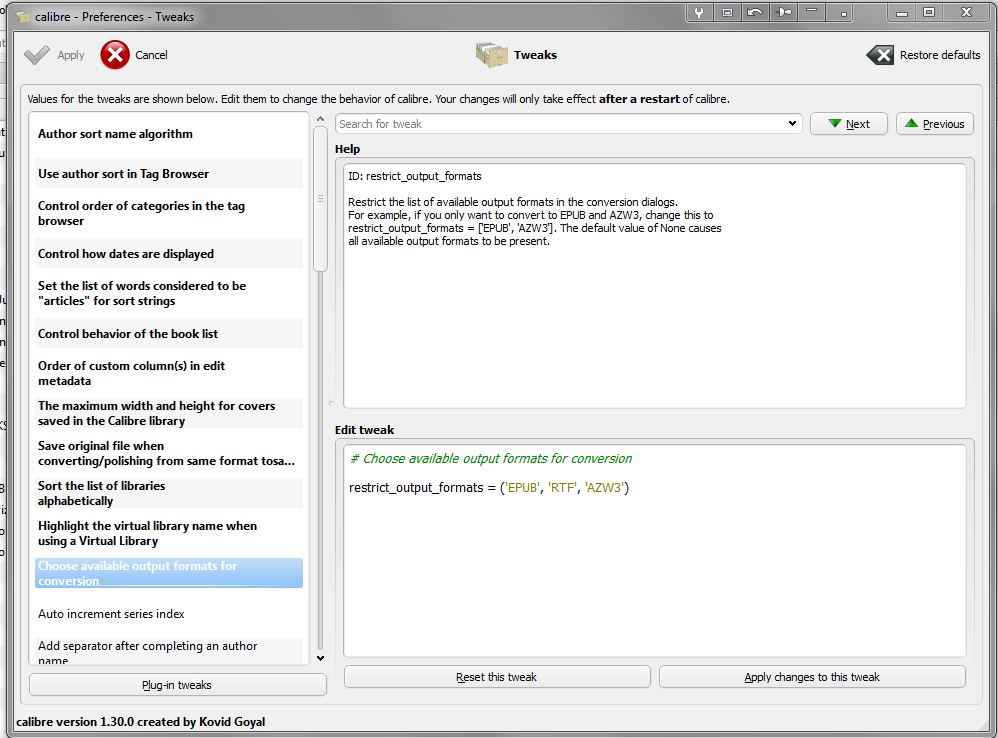The image size is (998, 738).
Task: Select maximum width and height for covers
Action: (169, 413)
